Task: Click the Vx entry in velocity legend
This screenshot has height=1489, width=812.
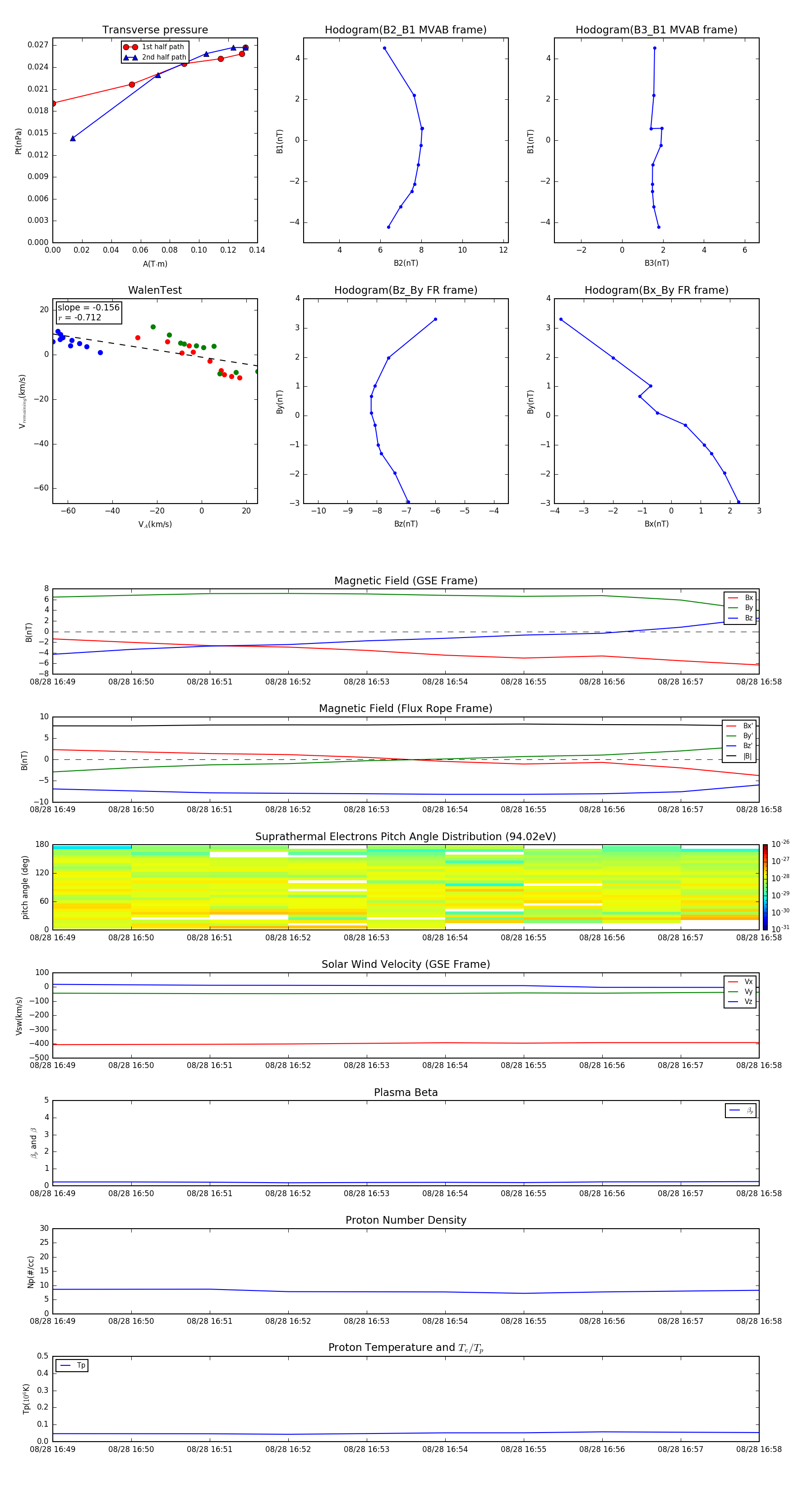Action: tap(740, 981)
